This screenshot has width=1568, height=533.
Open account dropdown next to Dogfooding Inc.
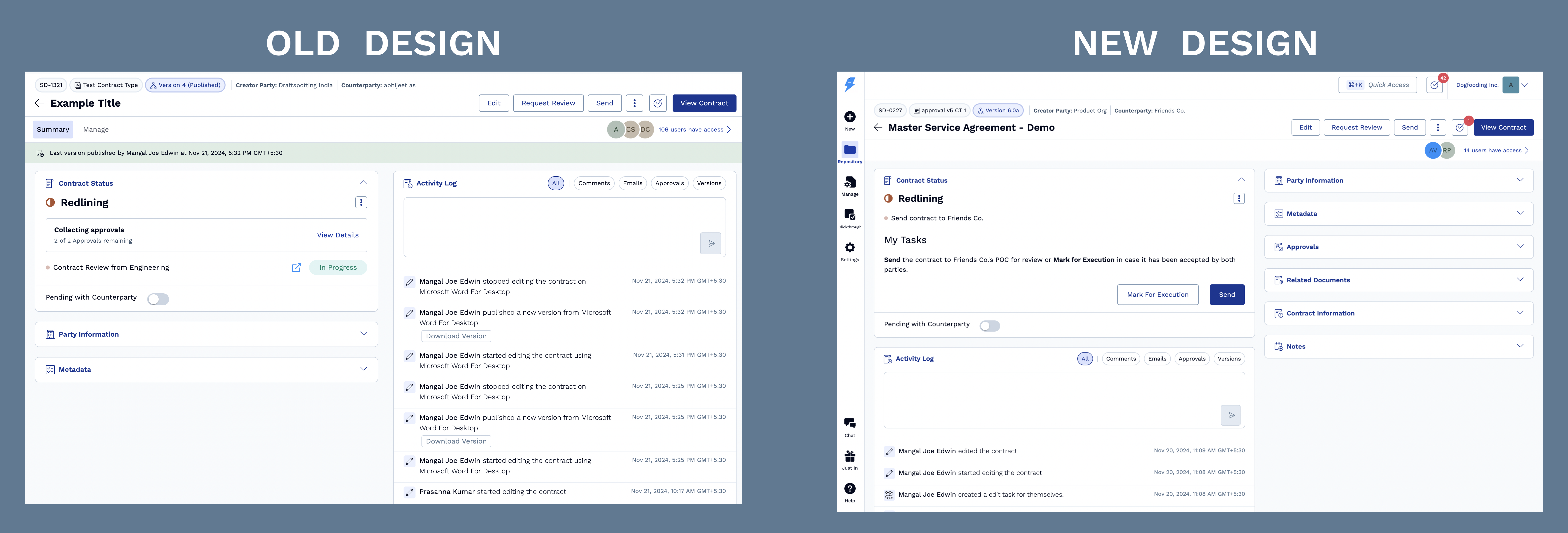click(x=1525, y=85)
